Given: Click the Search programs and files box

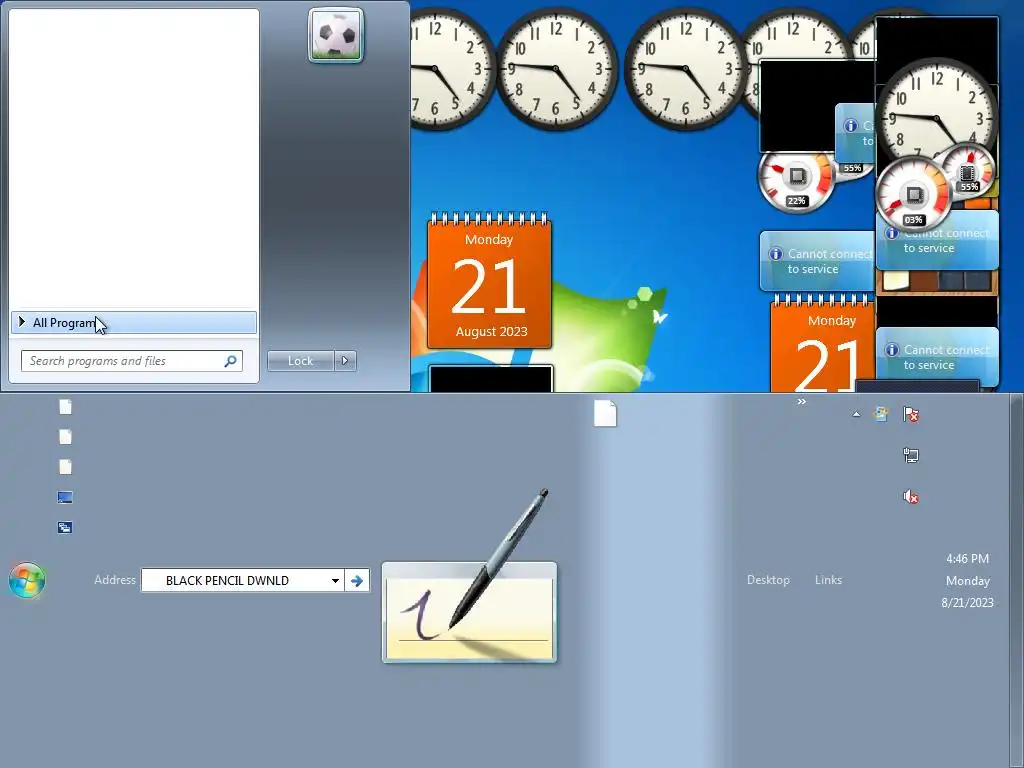Looking at the screenshot, I should click(x=132, y=360).
